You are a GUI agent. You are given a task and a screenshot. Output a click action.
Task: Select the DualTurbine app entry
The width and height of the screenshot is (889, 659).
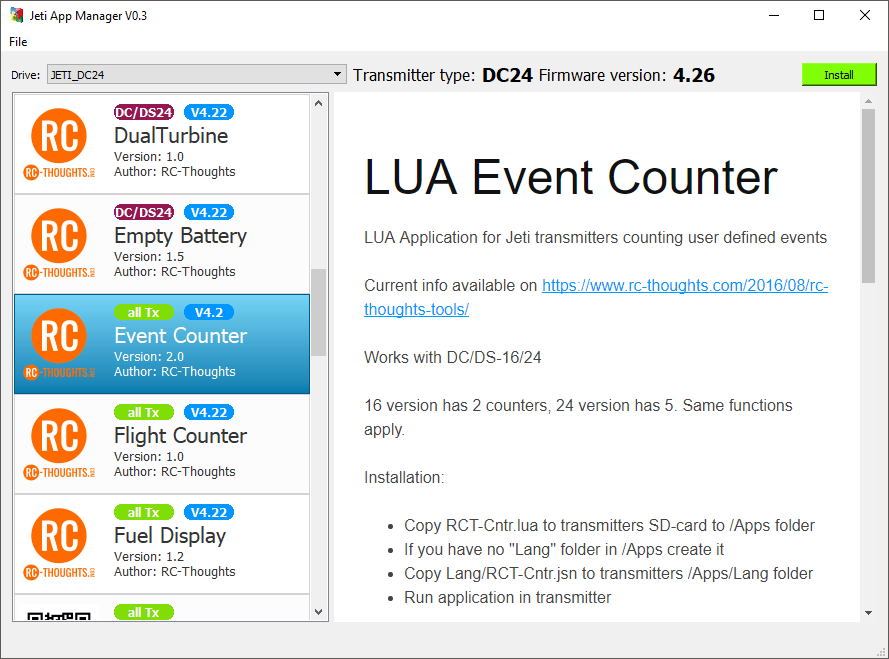pos(162,144)
